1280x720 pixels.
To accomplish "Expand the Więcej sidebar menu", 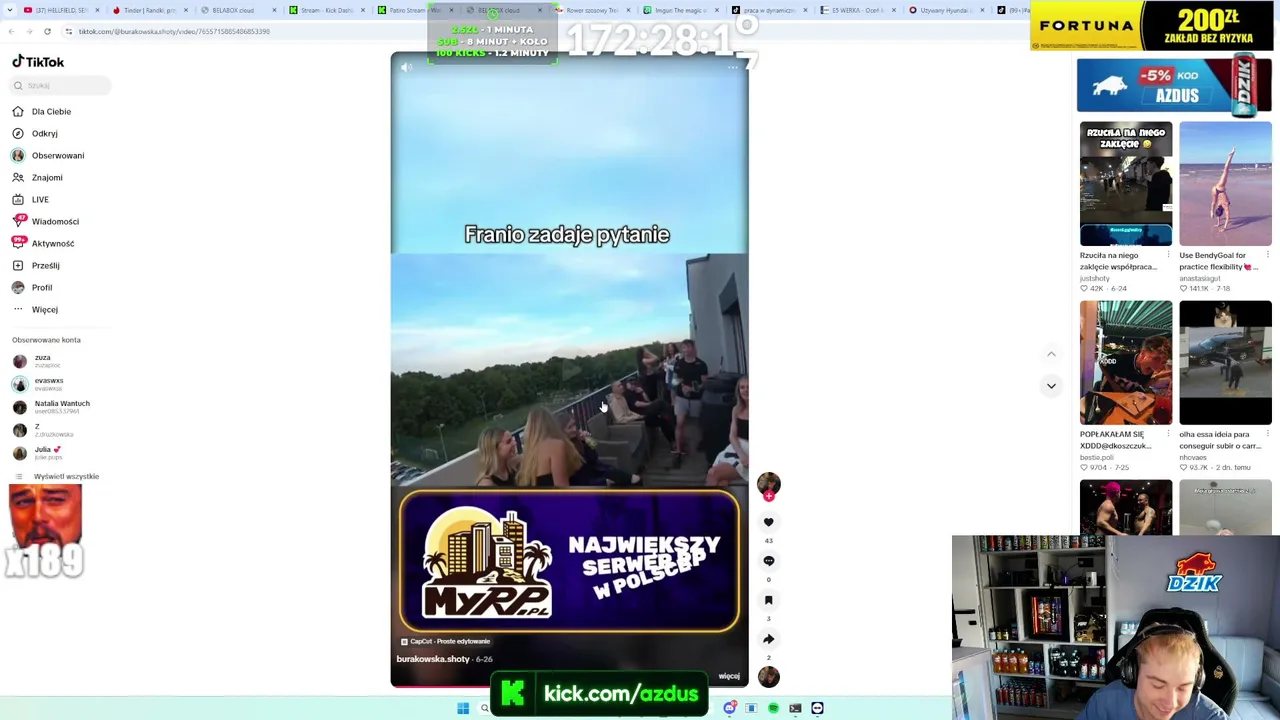I will click(x=35, y=310).
